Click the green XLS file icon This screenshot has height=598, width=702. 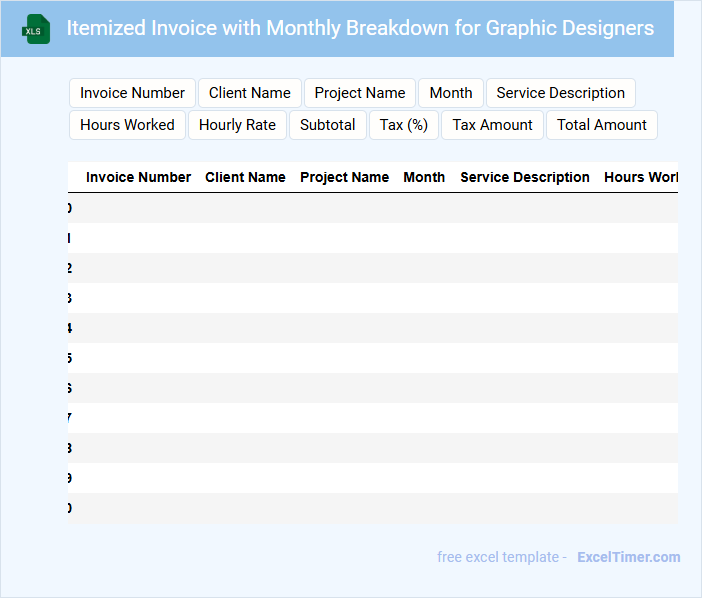pyautogui.click(x=37, y=29)
